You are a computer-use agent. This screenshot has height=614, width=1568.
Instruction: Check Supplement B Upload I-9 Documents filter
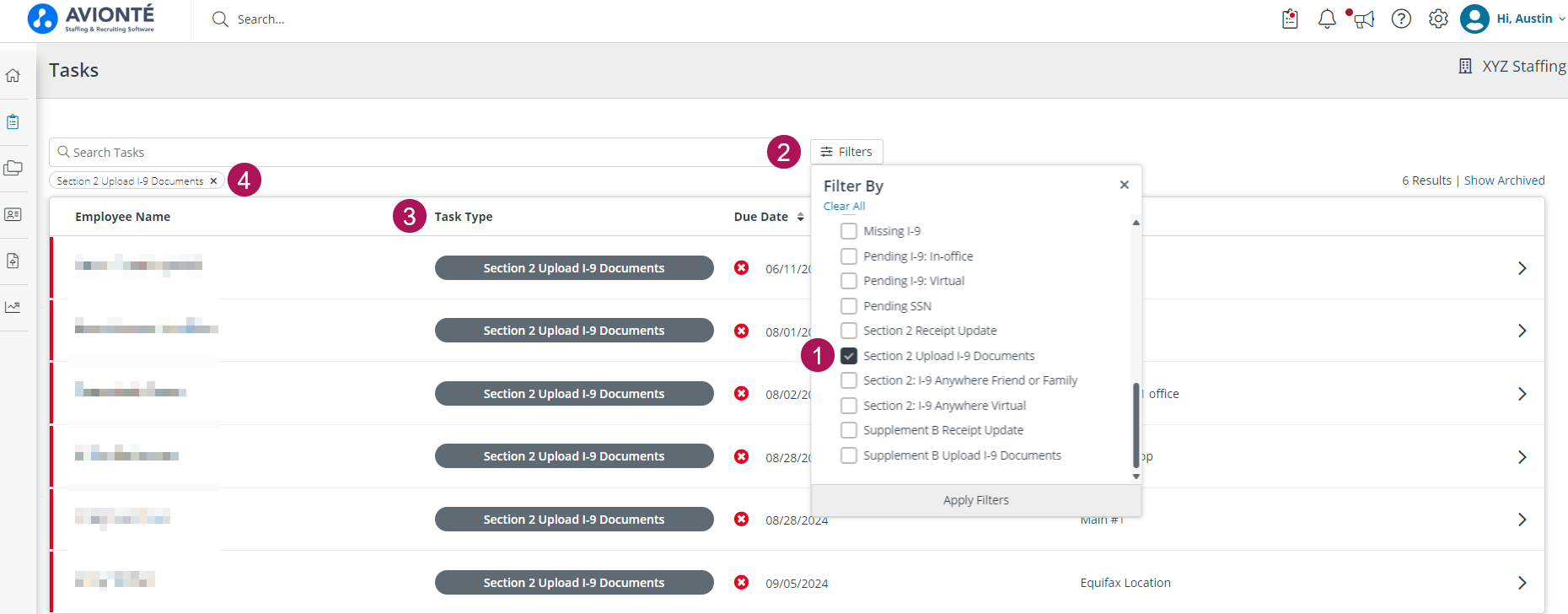pyautogui.click(x=849, y=455)
